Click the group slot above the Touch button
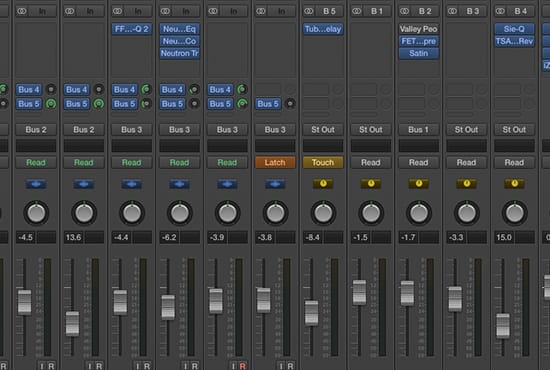 pos(323,146)
